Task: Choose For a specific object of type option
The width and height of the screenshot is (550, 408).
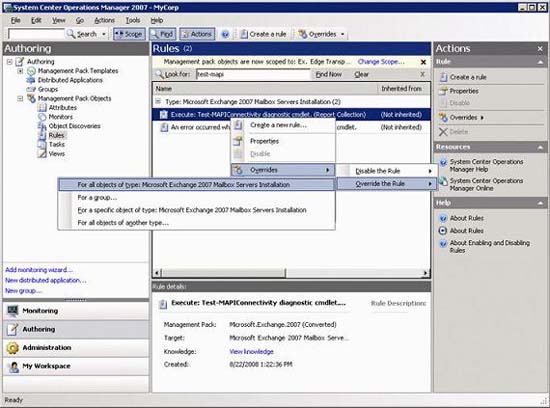Action: pos(196,210)
